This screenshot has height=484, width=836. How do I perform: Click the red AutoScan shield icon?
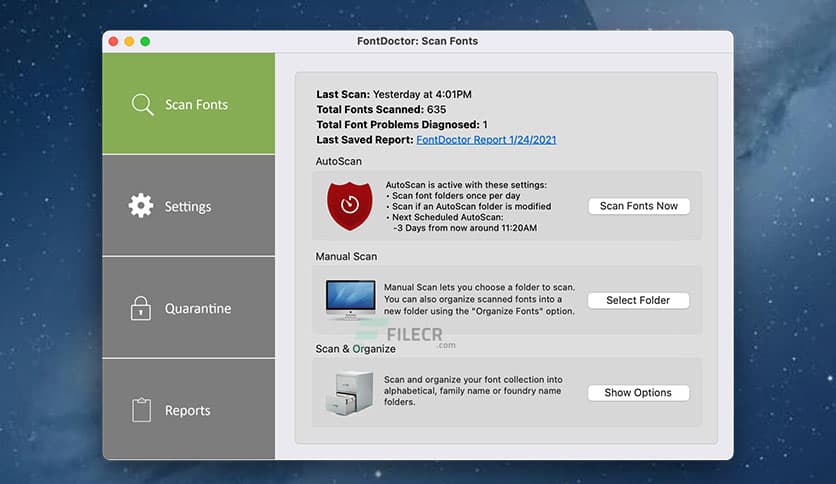click(x=350, y=206)
